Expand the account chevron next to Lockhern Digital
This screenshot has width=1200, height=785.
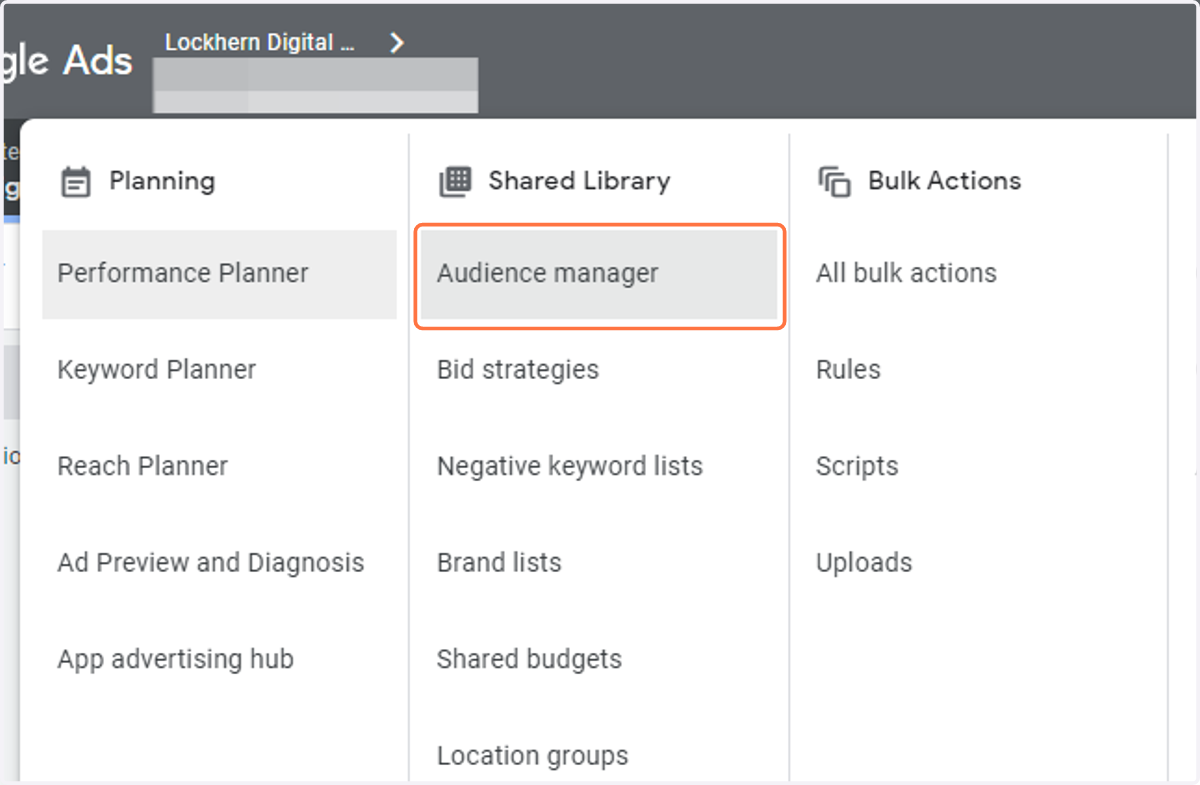pyautogui.click(x=397, y=43)
